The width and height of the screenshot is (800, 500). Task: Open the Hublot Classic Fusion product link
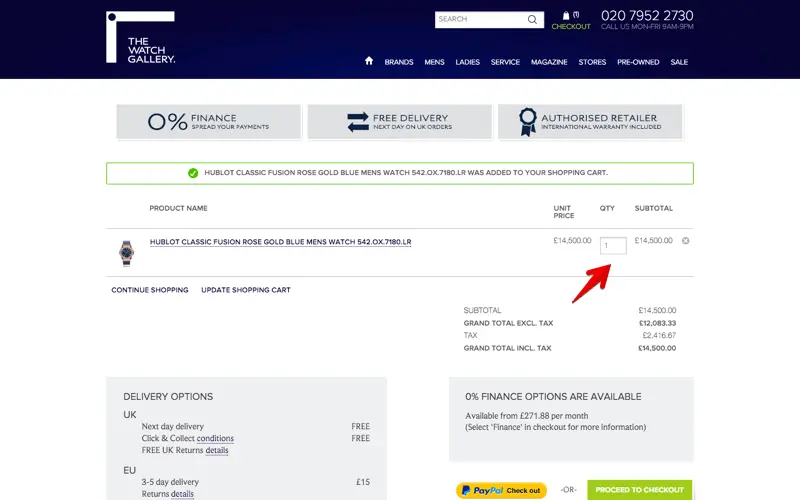coord(281,242)
